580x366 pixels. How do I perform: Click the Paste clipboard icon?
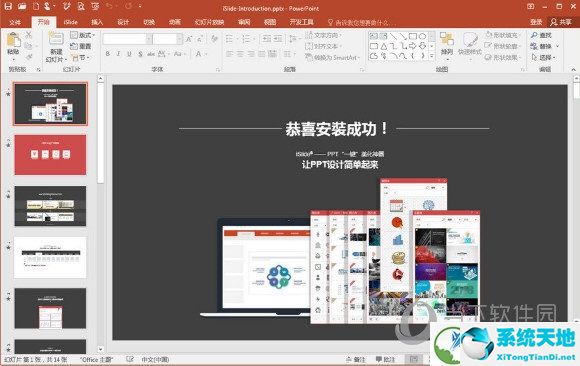click(x=13, y=40)
